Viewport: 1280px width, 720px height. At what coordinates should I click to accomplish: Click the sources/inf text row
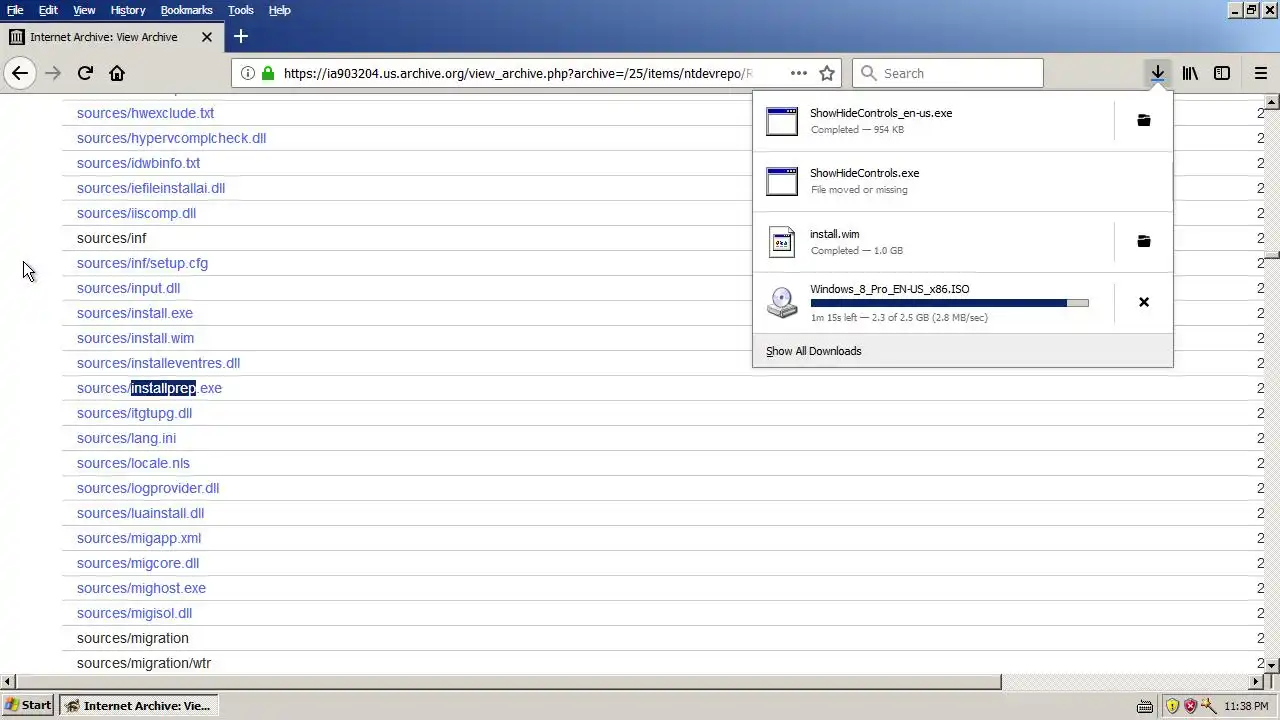[x=111, y=238]
